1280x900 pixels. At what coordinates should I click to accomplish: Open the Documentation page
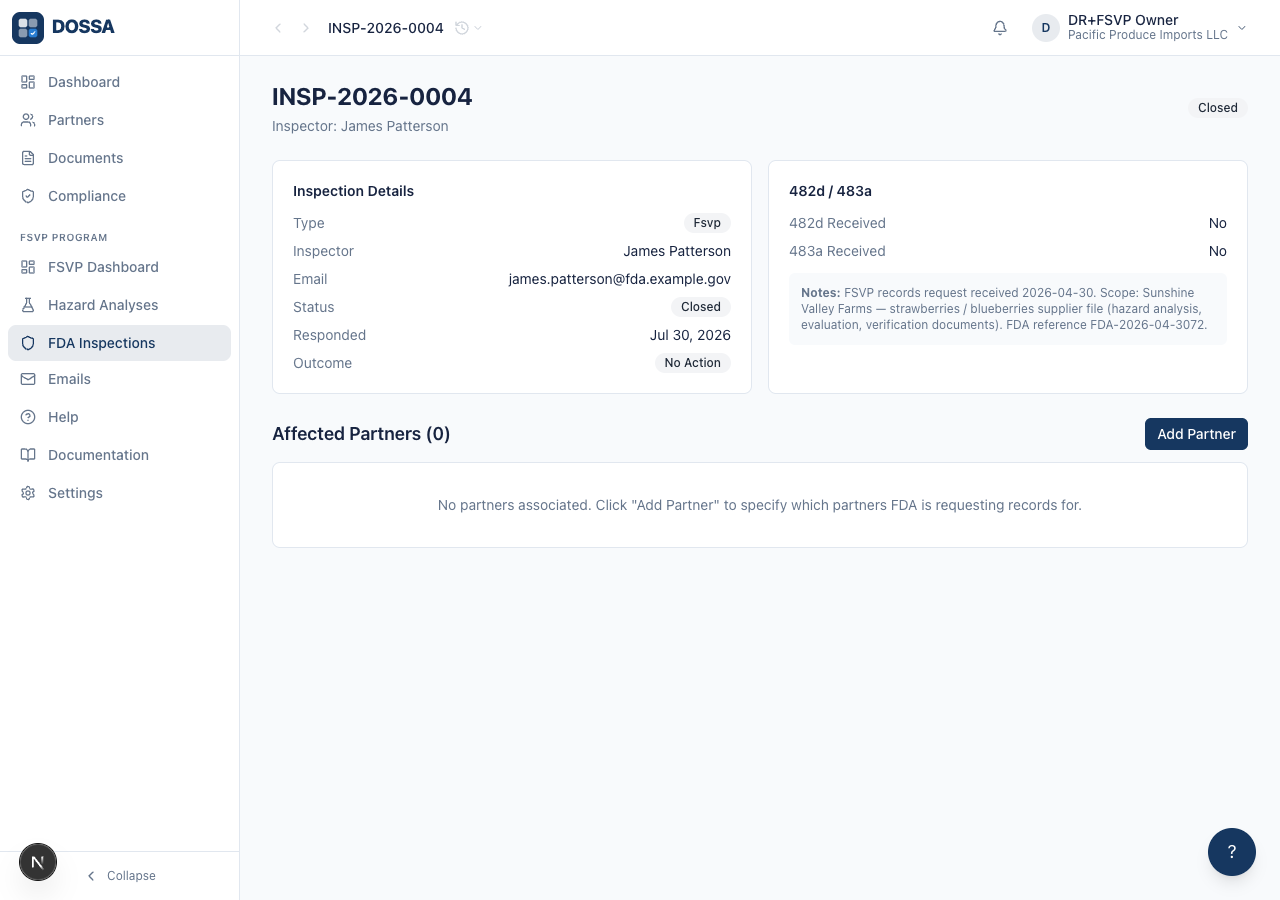click(x=119, y=455)
